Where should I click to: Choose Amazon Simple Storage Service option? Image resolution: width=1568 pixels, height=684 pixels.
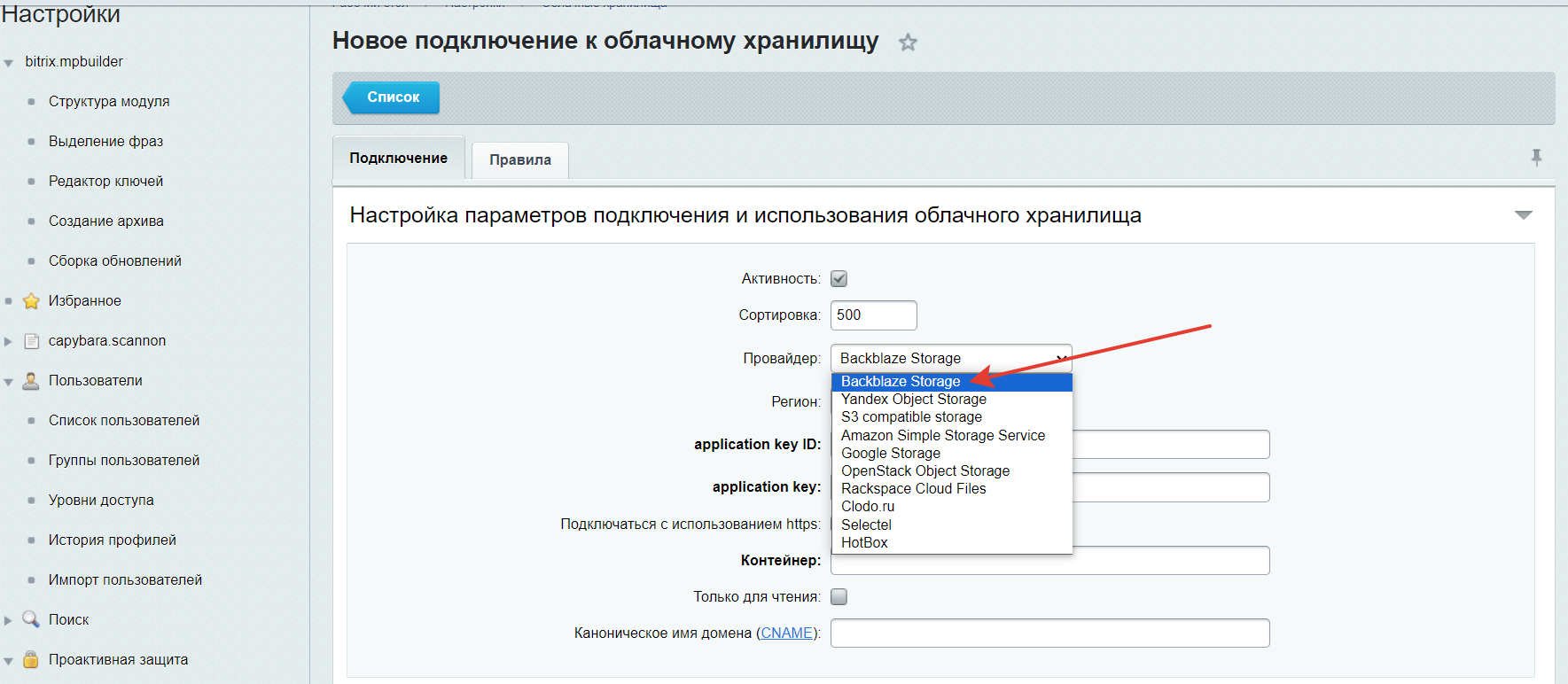[942, 436]
